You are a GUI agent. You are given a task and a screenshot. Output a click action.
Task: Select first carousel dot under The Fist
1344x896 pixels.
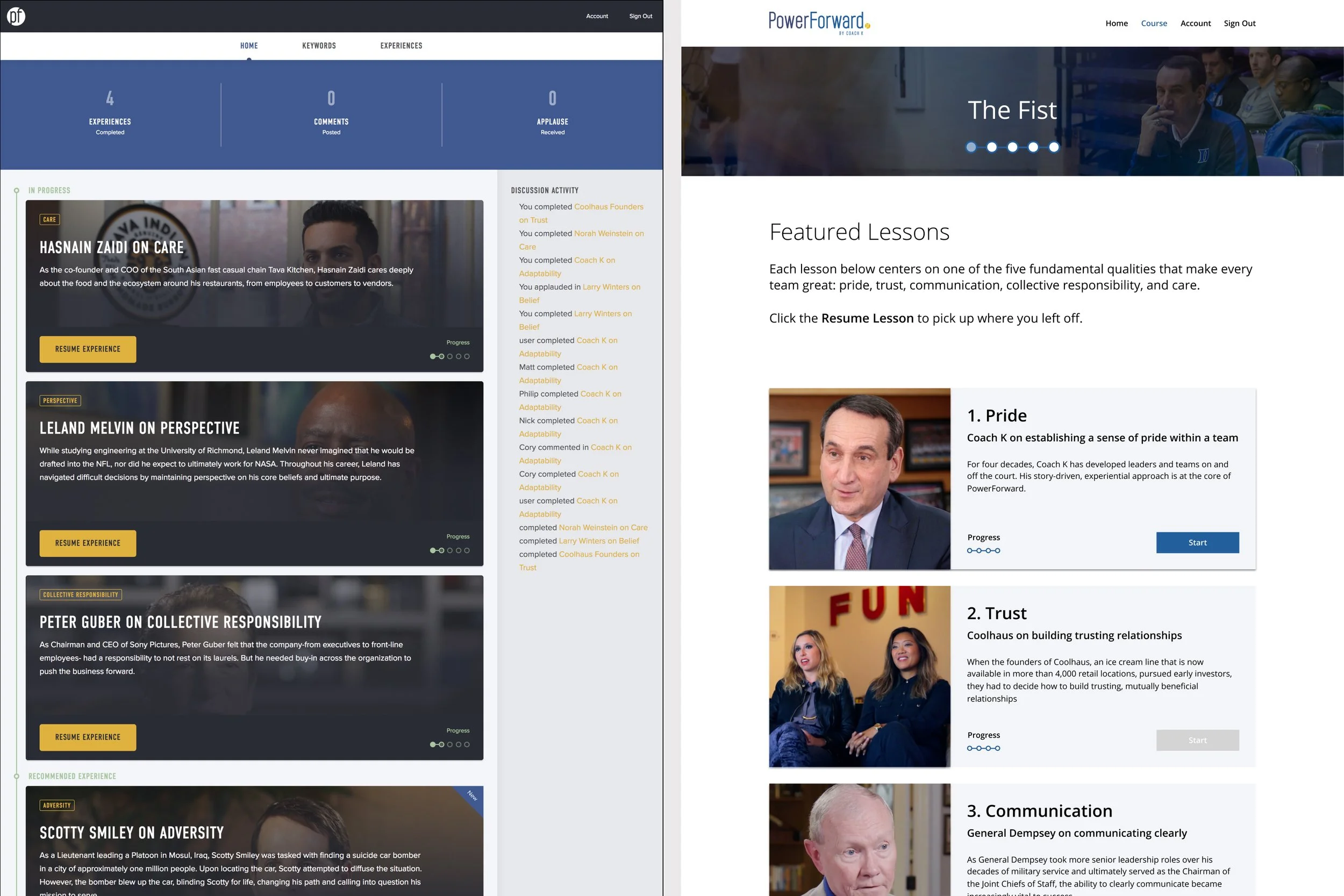pos(971,147)
